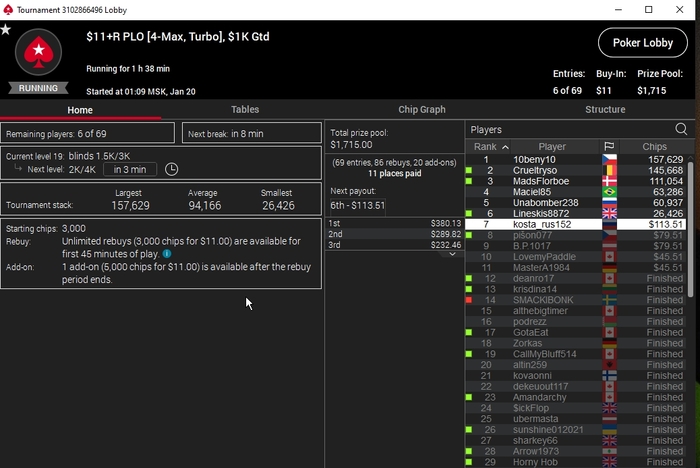Switch to the Home tab
This screenshot has height=468, width=700.
[x=80, y=110]
